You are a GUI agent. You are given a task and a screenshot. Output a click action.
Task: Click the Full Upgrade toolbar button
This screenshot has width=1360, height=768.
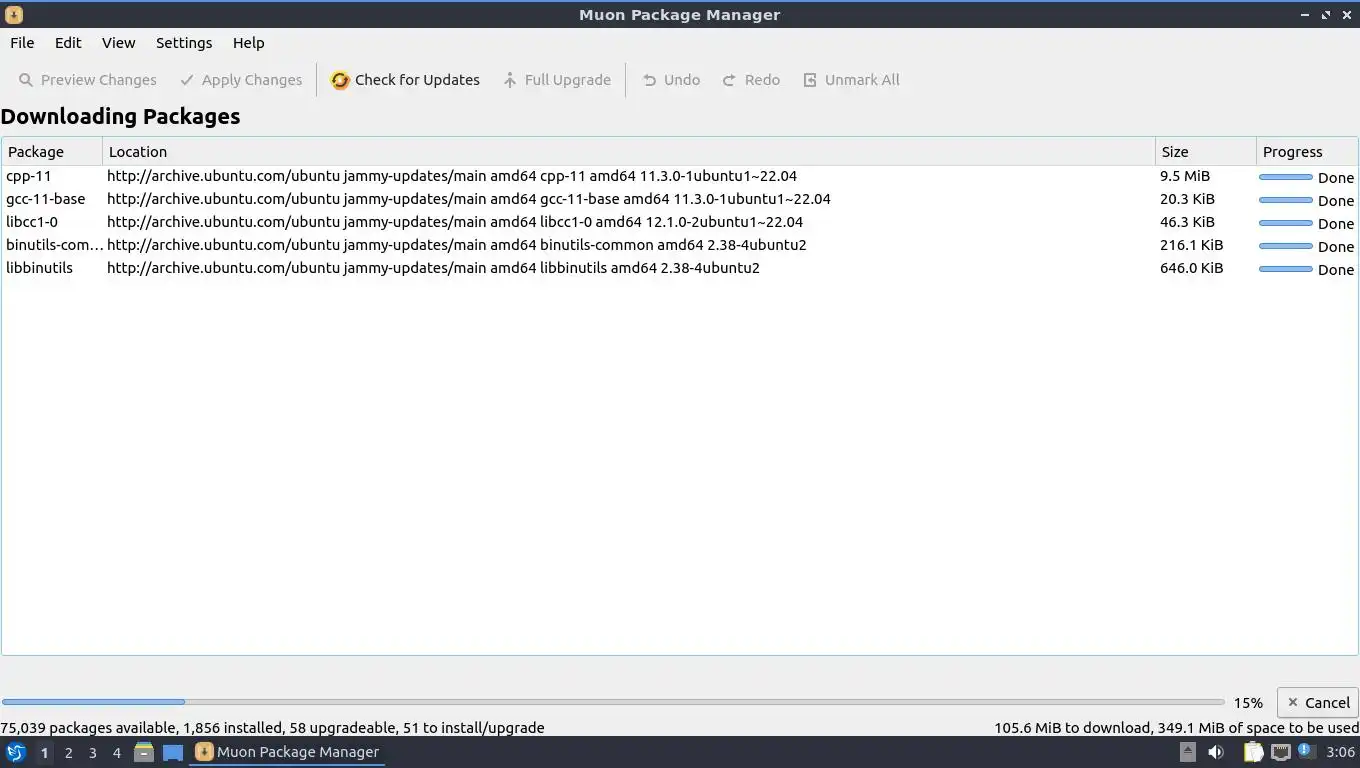tap(557, 80)
